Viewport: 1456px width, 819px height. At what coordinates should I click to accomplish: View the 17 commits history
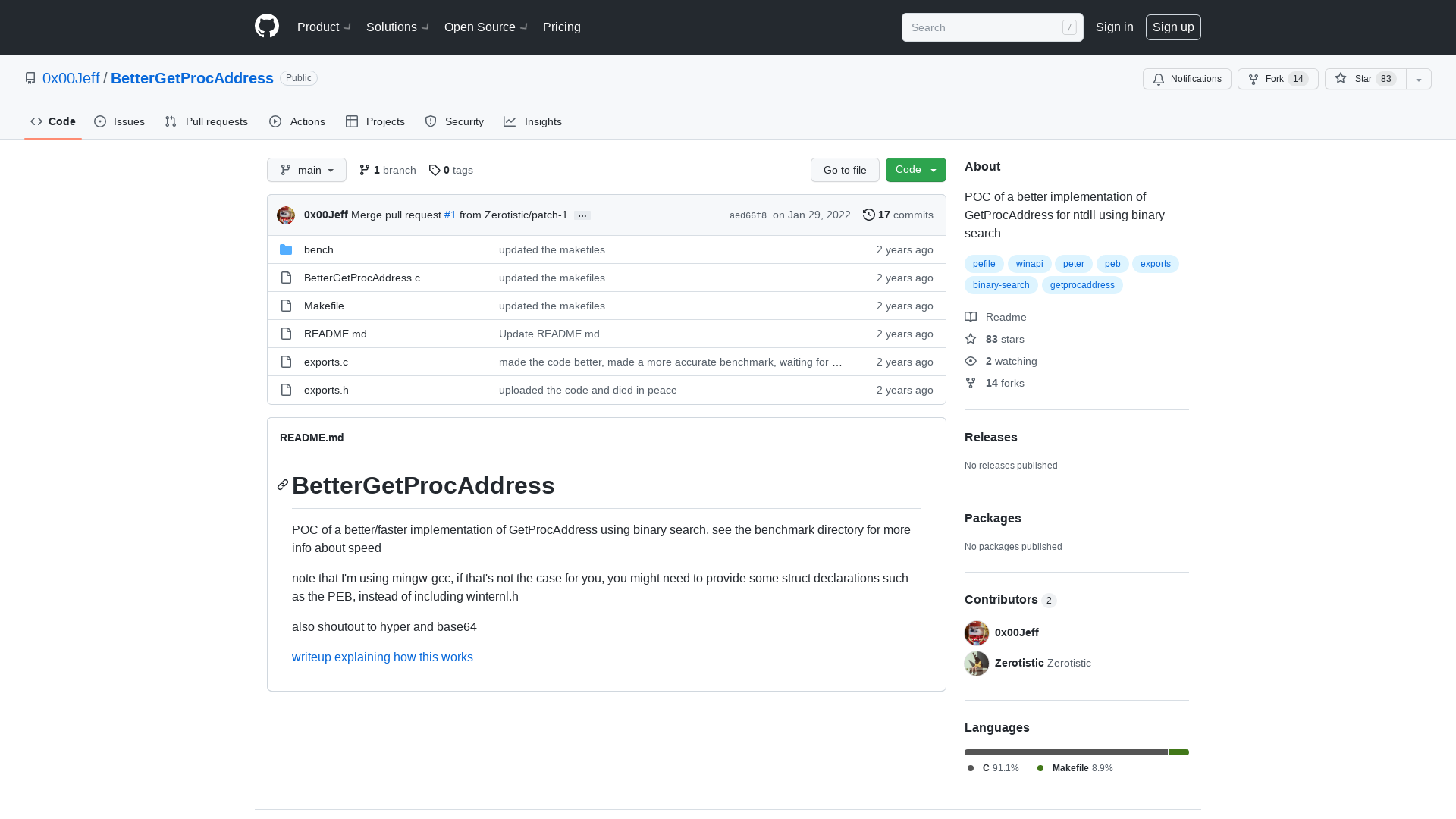point(898,215)
